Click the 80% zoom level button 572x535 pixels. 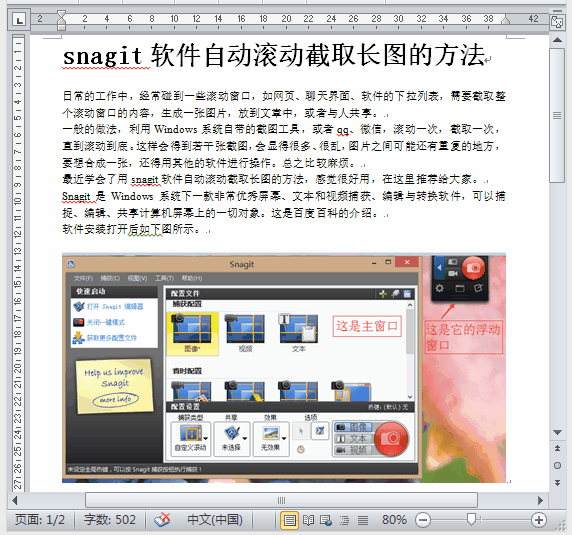[394, 520]
